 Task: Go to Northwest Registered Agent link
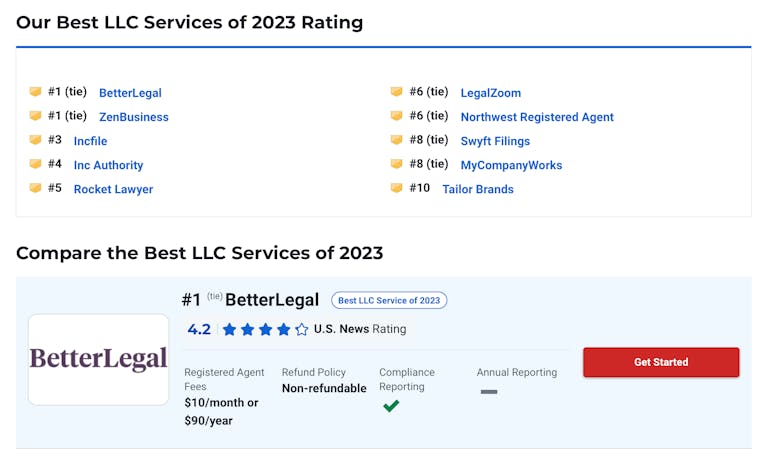pos(537,117)
